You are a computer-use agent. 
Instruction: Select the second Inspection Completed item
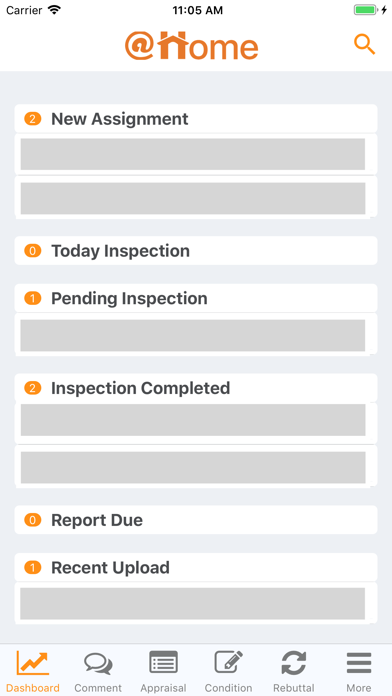pyautogui.click(x=193, y=467)
